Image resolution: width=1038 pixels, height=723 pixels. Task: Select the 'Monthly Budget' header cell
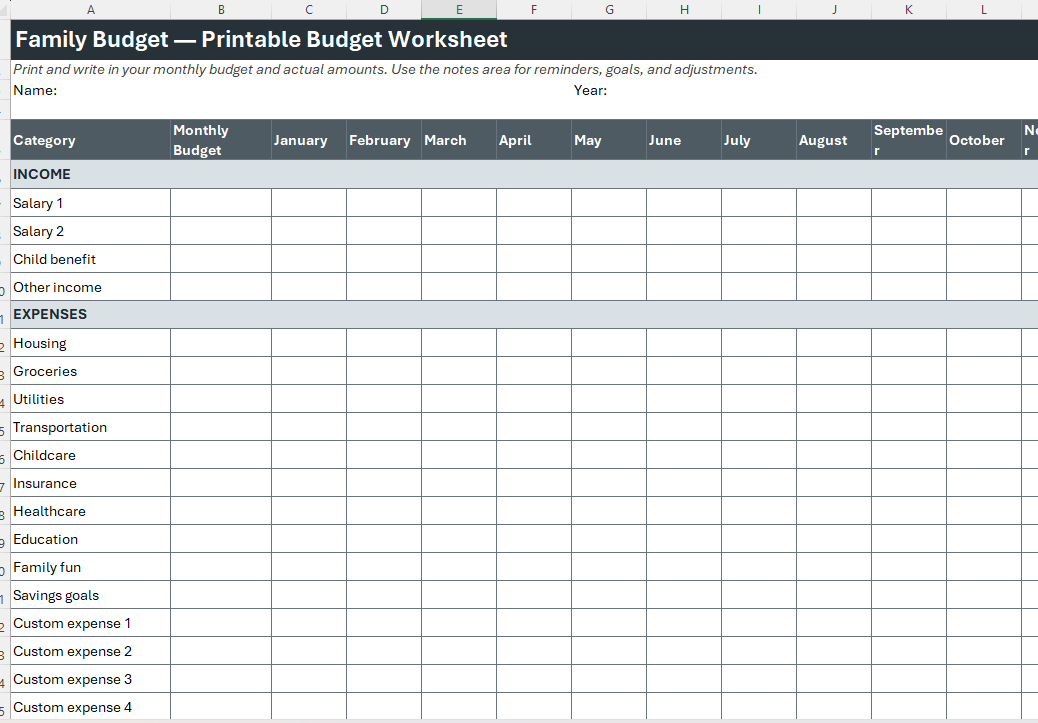coord(221,140)
